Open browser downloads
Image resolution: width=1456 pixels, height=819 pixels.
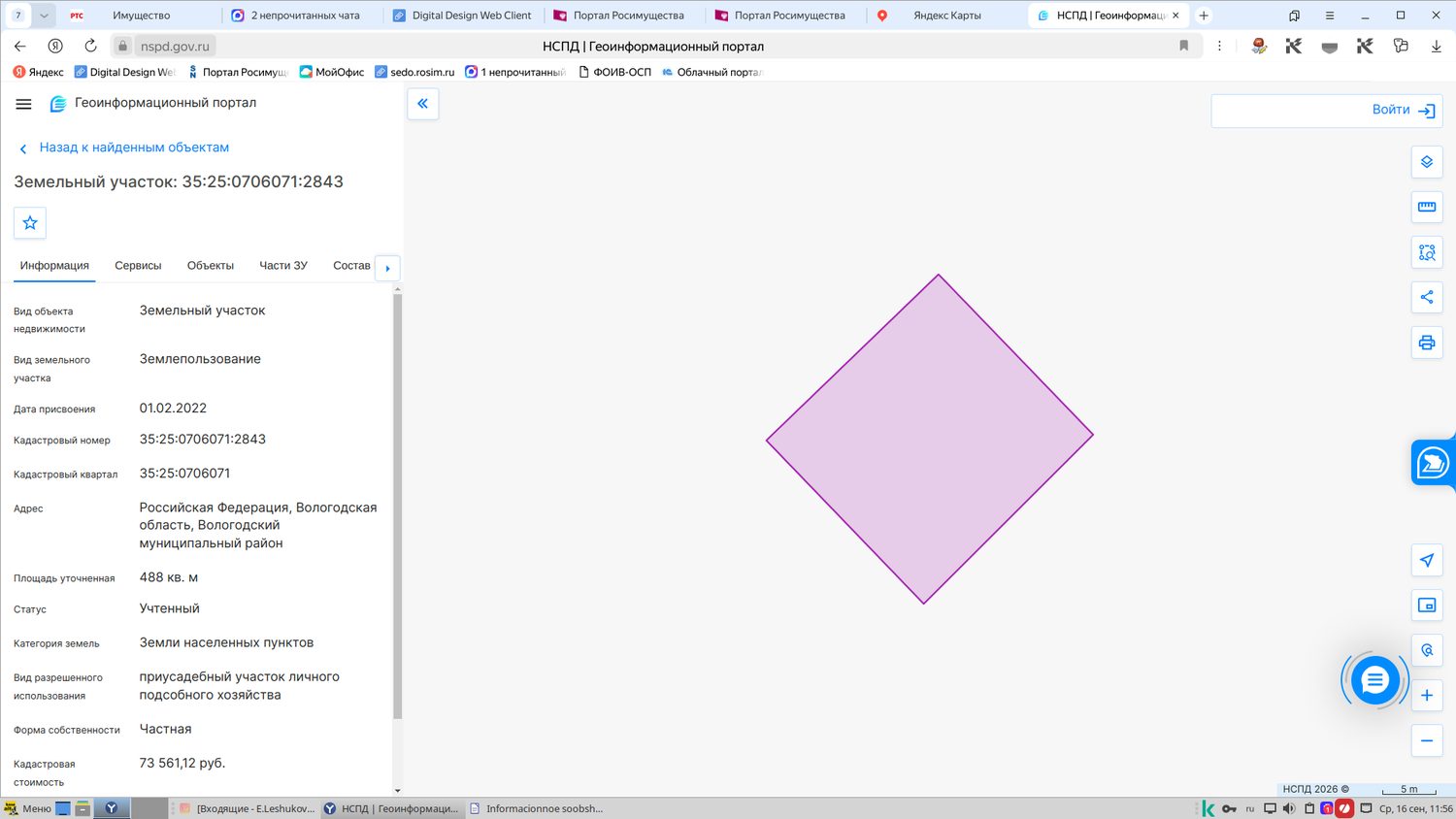tap(1436, 46)
